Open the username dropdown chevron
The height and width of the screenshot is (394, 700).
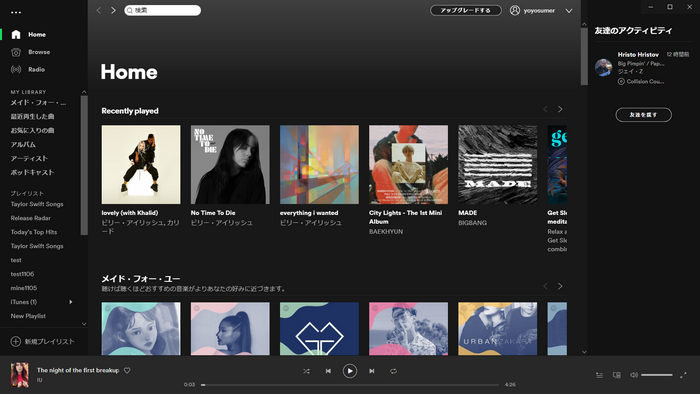569,11
